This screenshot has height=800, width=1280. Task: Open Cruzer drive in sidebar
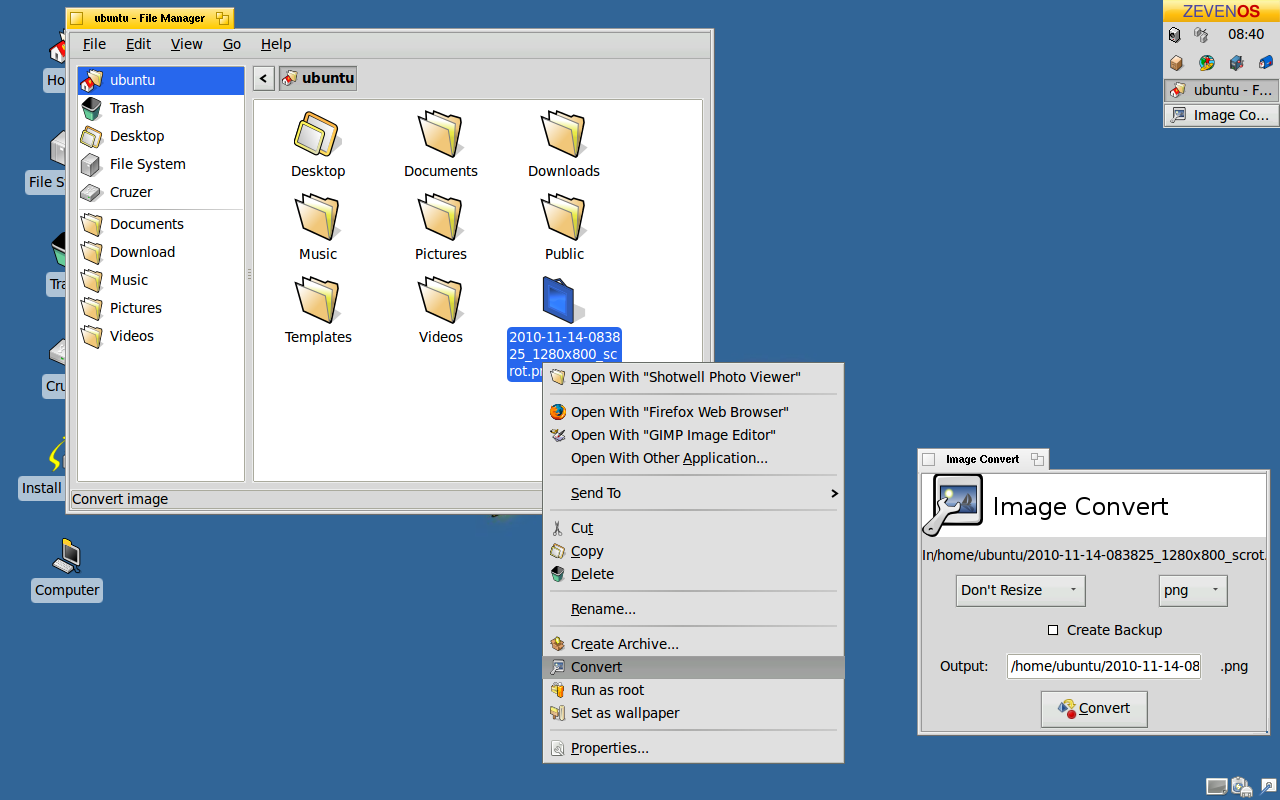pyautogui.click(x=130, y=192)
